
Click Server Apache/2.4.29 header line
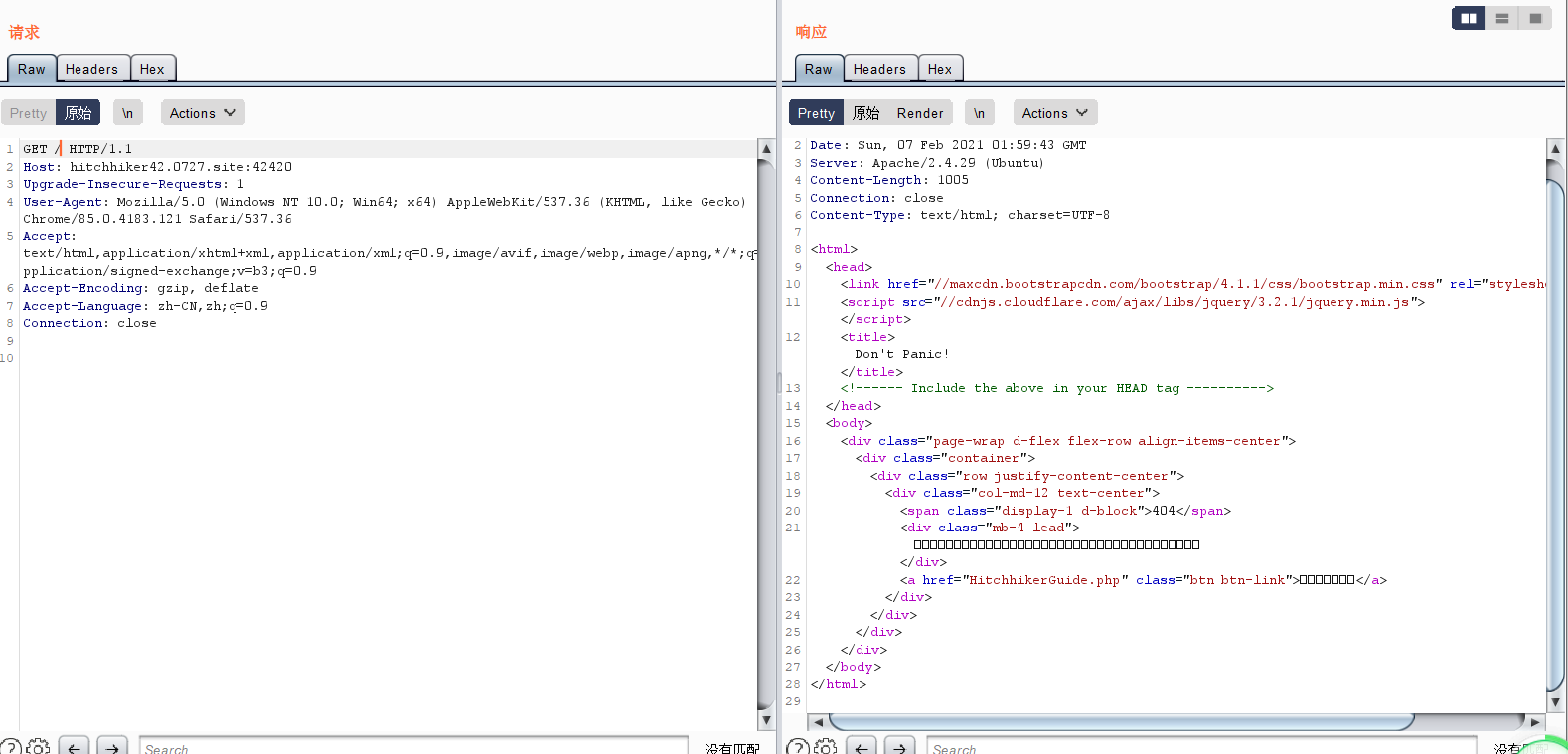click(927, 163)
